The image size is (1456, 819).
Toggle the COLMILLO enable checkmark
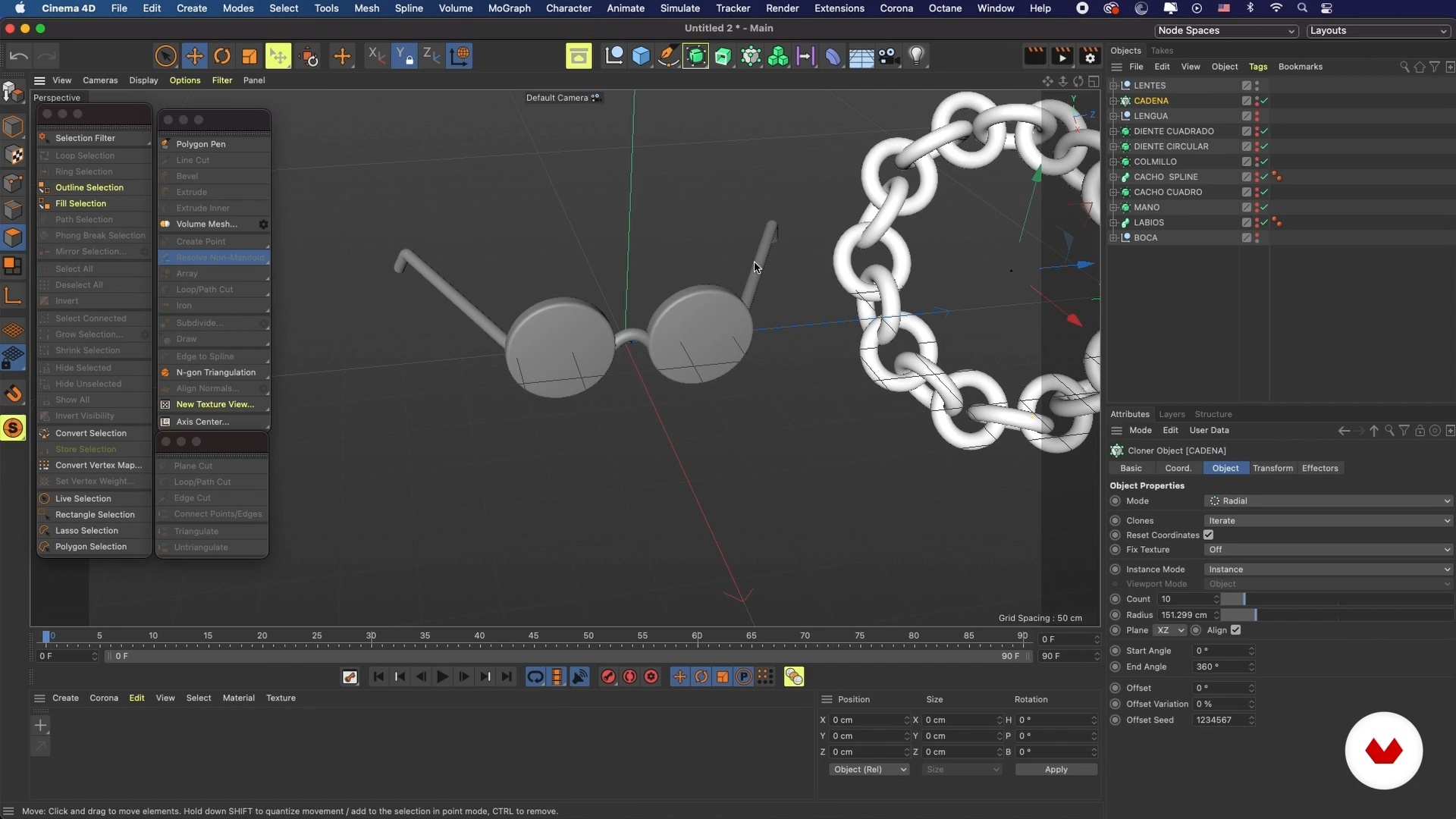(x=1266, y=162)
